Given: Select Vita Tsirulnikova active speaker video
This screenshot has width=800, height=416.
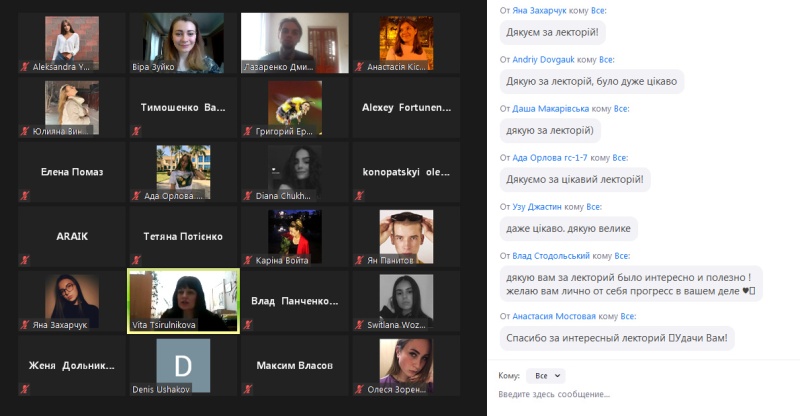Looking at the screenshot, I should point(183,301).
